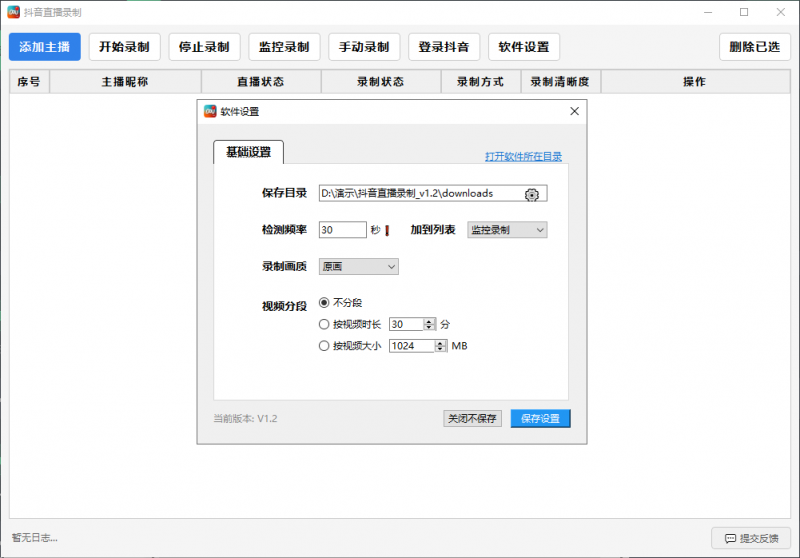
Task: Click the 监控录制 toolbar button
Action: click(284, 47)
